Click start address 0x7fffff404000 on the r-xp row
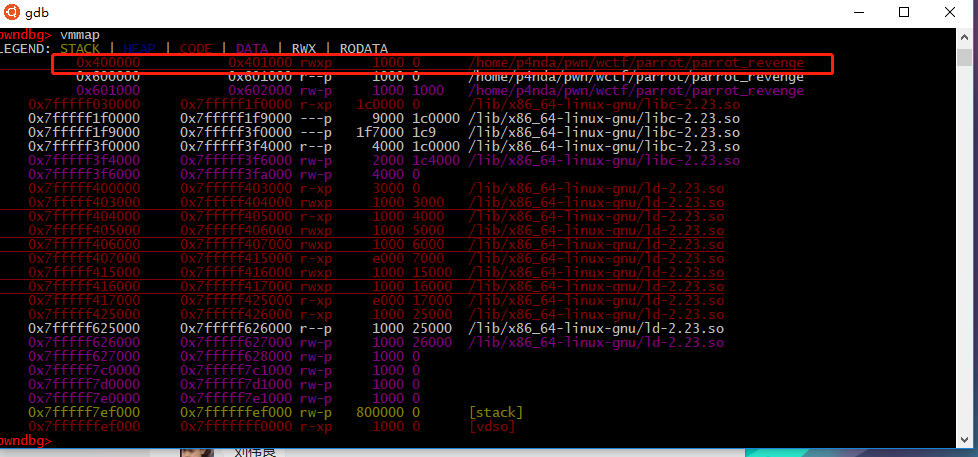The height and width of the screenshot is (457, 978). click(x=84, y=216)
